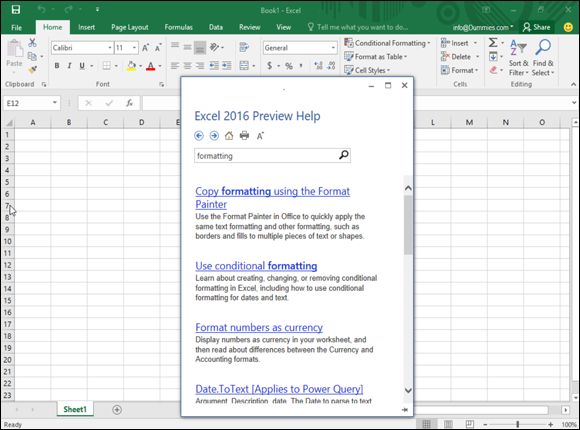The height and width of the screenshot is (430, 580).
Task: Switch to the Insert tab
Action: (x=87, y=27)
